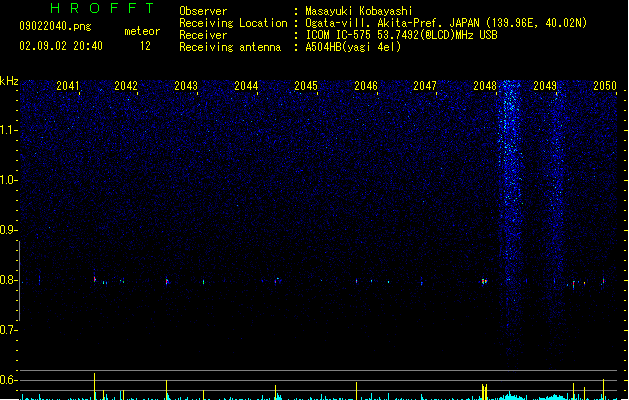Click receiver value ICOM IC-575 53.7492 MHz USB
This screenshot has width=629, height=400.
pos(402,35)
